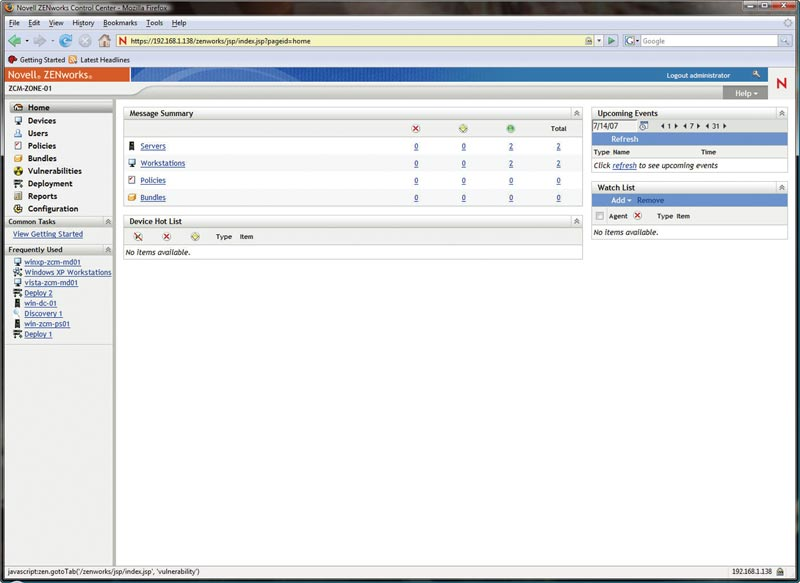
Task: Collapse the Frequently Used section
Action: tap(108, 250)
